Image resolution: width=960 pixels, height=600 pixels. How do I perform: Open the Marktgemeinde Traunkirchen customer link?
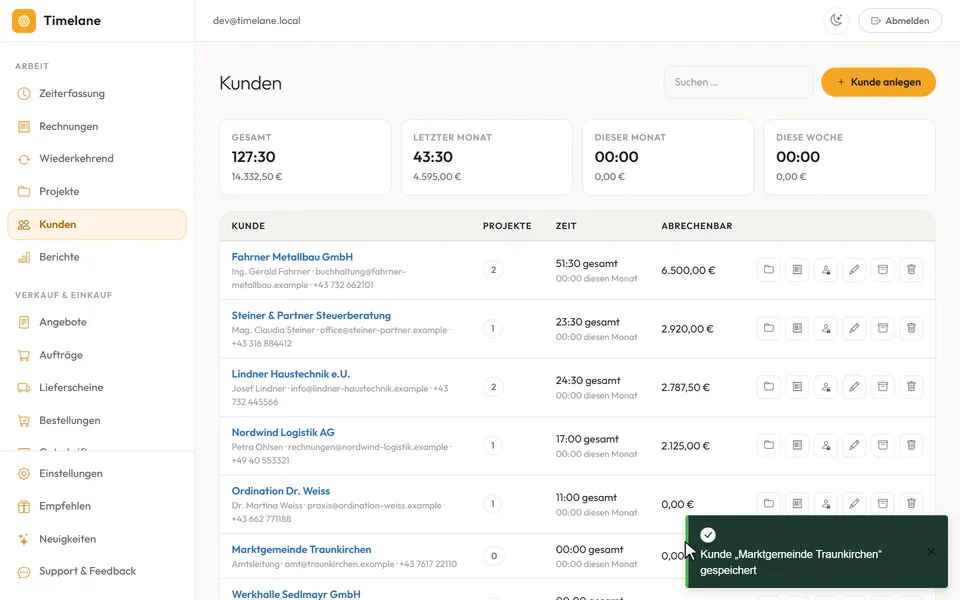pos(301,549)
